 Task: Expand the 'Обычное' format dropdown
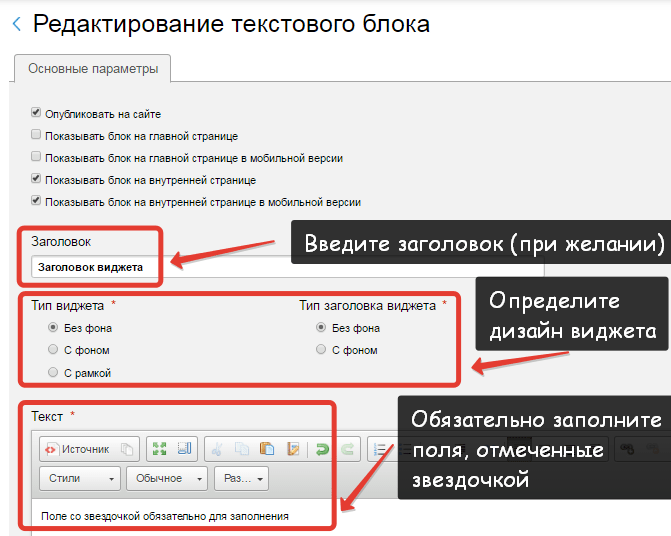click(x=166, y=479)
